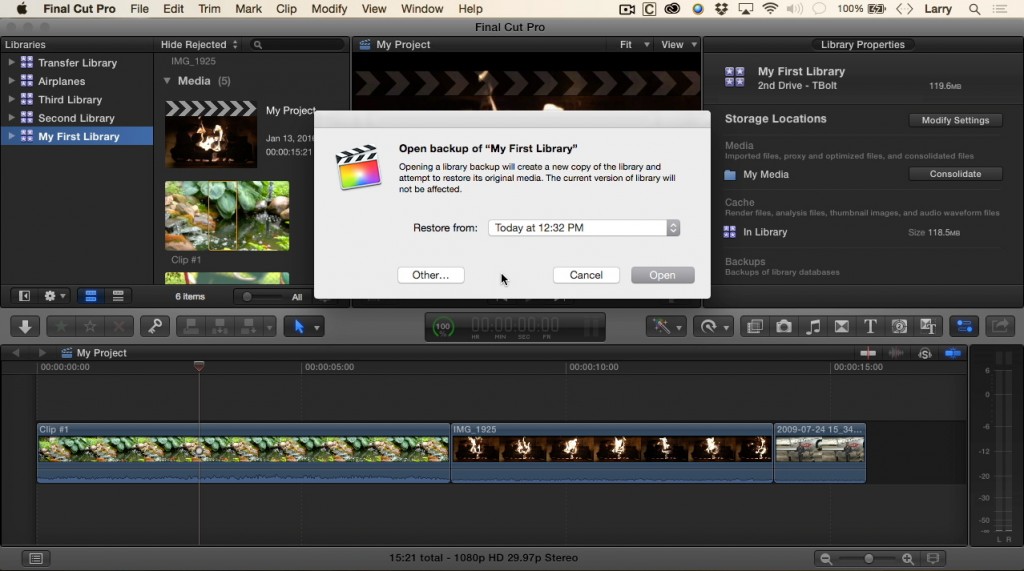
Task: Open the viewer Fit zoom popup
Action: [634, 44]
